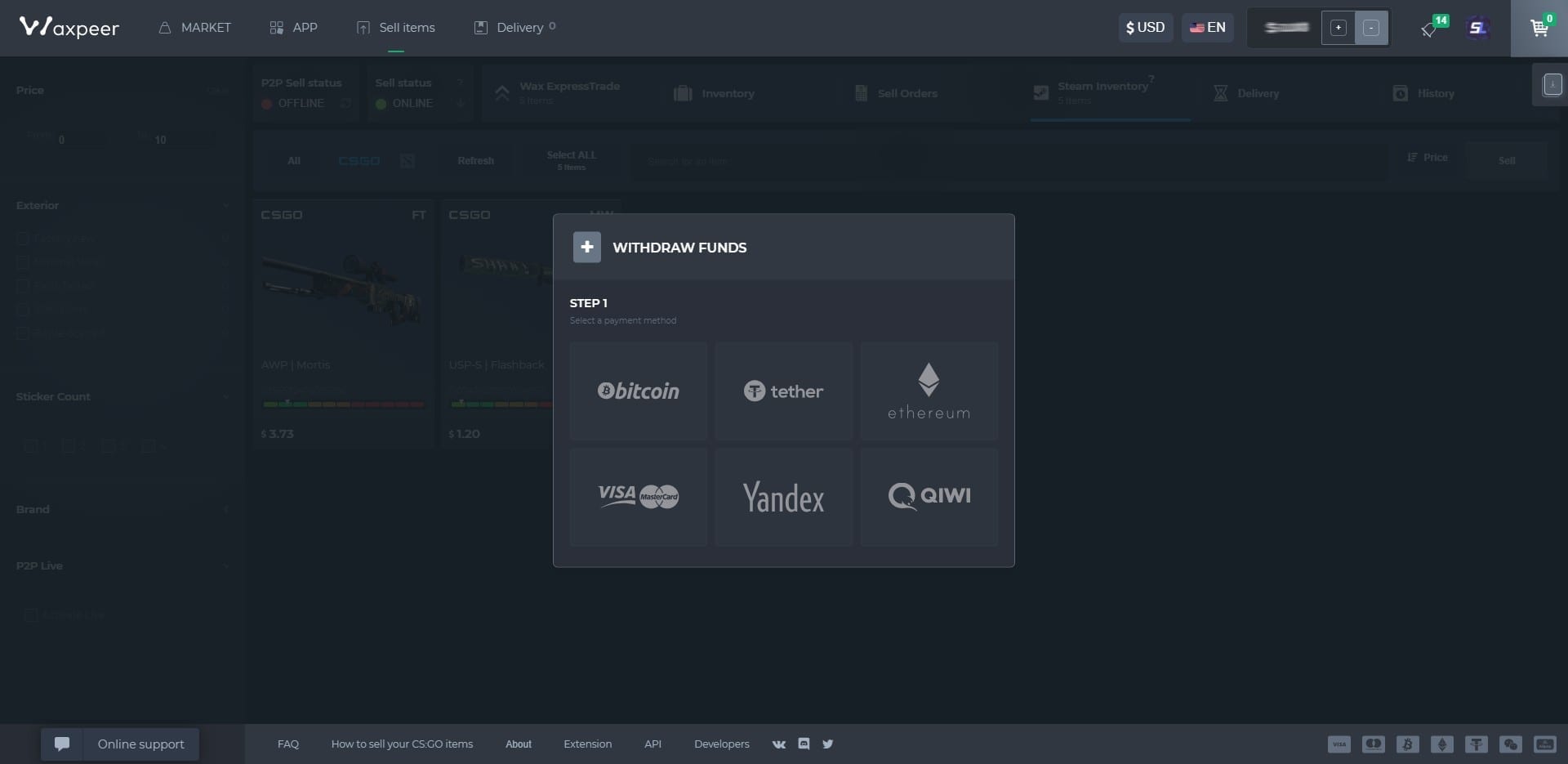Choose Tether payment method
This screenshot has height=764, width=1568.
(x=783, y=391)
